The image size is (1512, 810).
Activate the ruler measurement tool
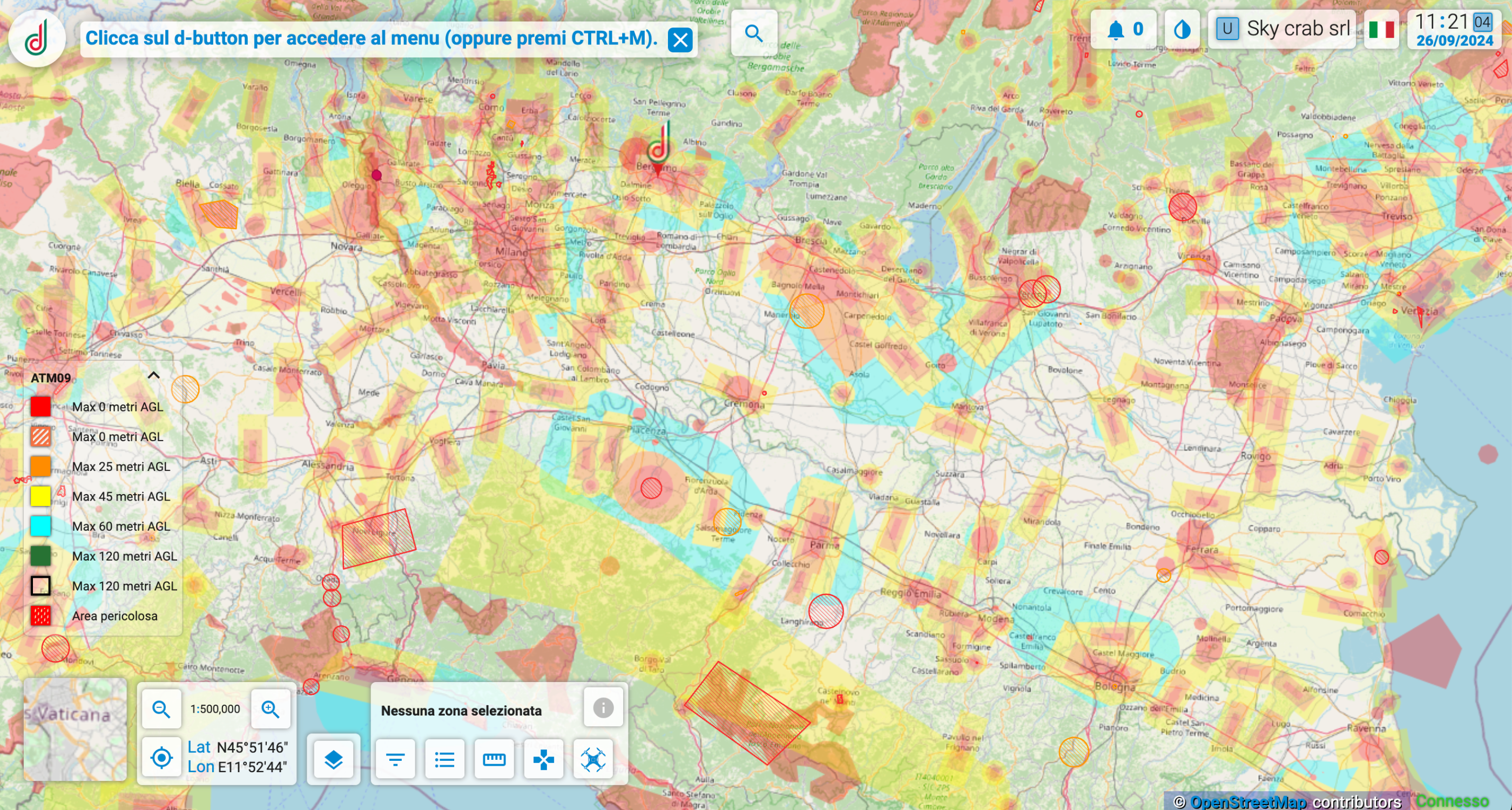point(494,760)
